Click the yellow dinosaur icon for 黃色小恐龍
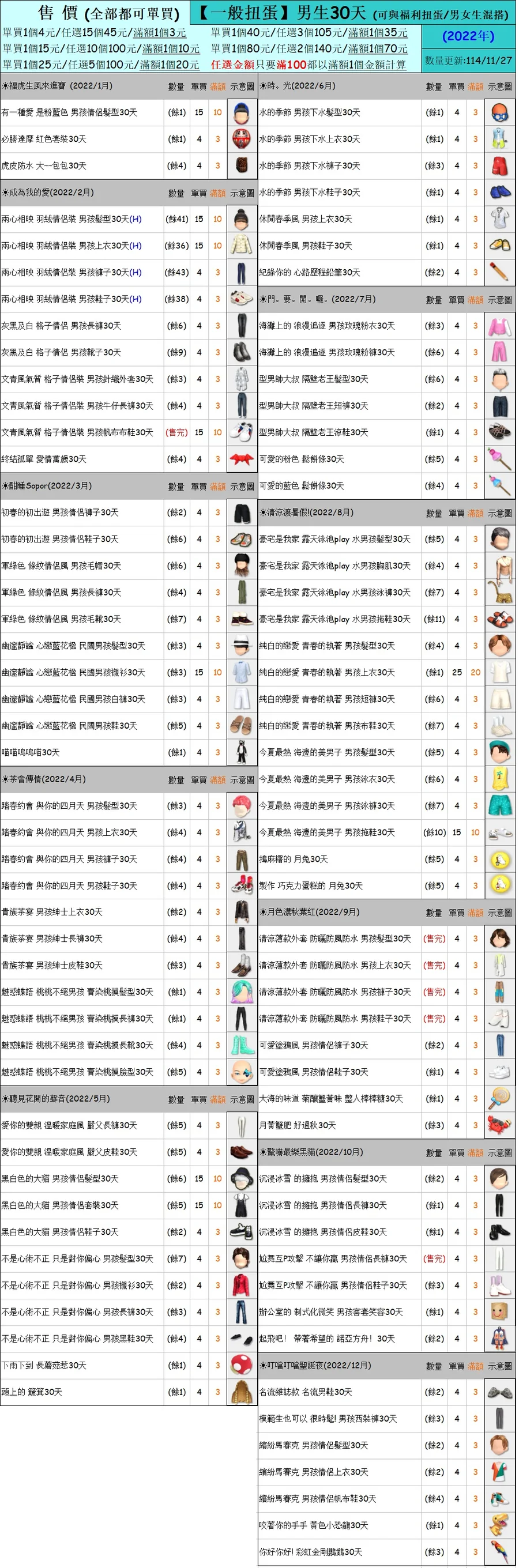Screen dimensions: 519x1568 pos(499,1525)
